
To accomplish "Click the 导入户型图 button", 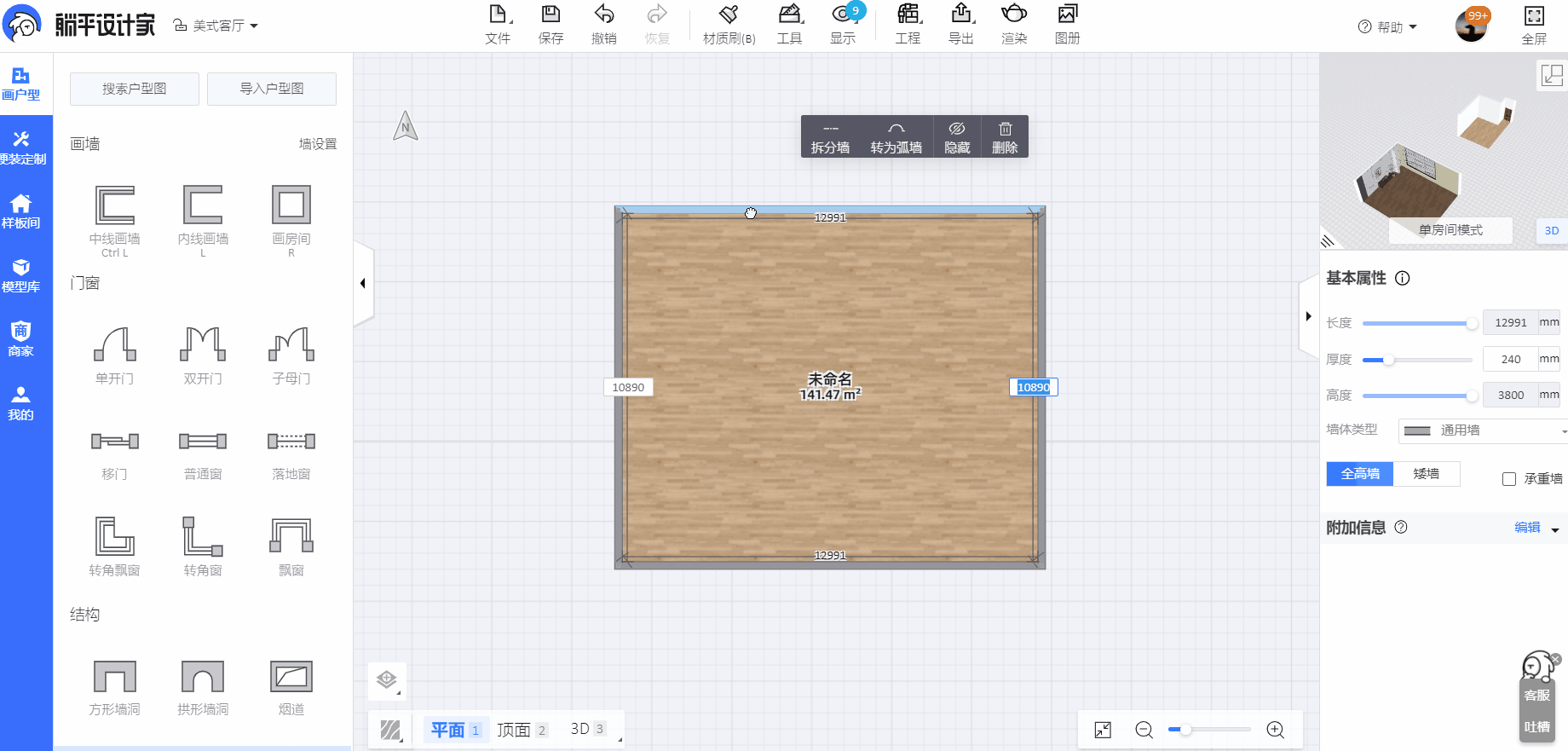I will click(272, 89).
